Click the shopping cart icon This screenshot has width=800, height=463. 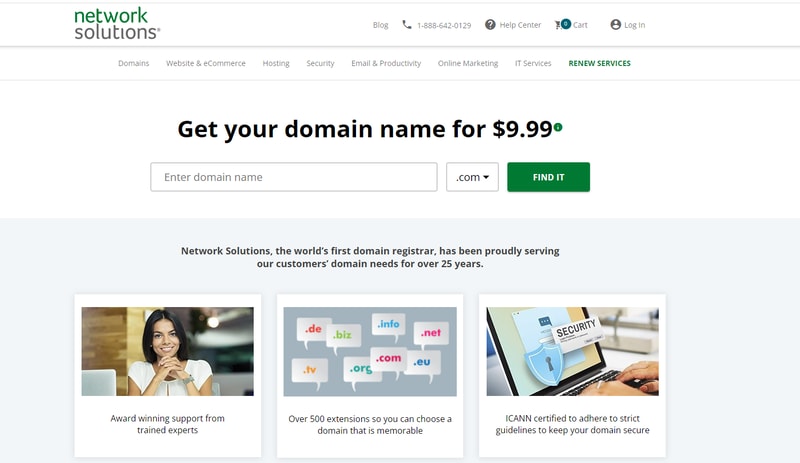click(x=558, y=25)
